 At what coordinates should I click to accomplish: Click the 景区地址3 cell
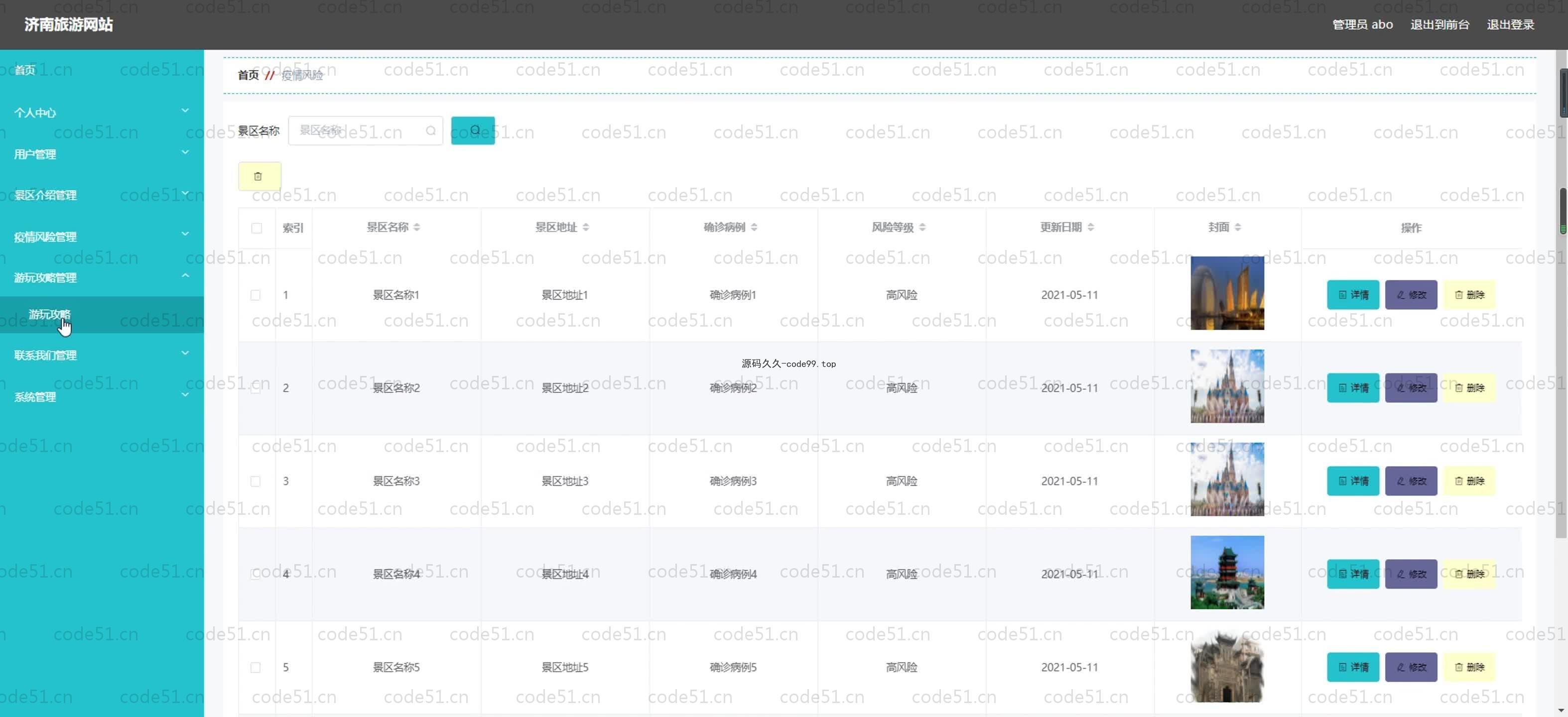click(x=565, y=481)
